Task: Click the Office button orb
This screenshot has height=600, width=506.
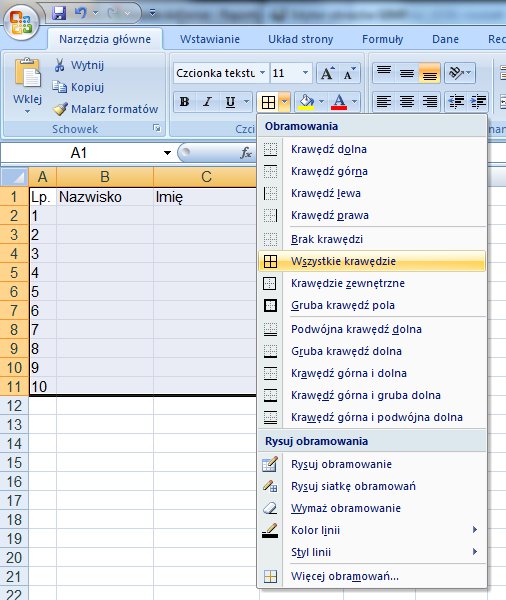Action: [20, 22]
